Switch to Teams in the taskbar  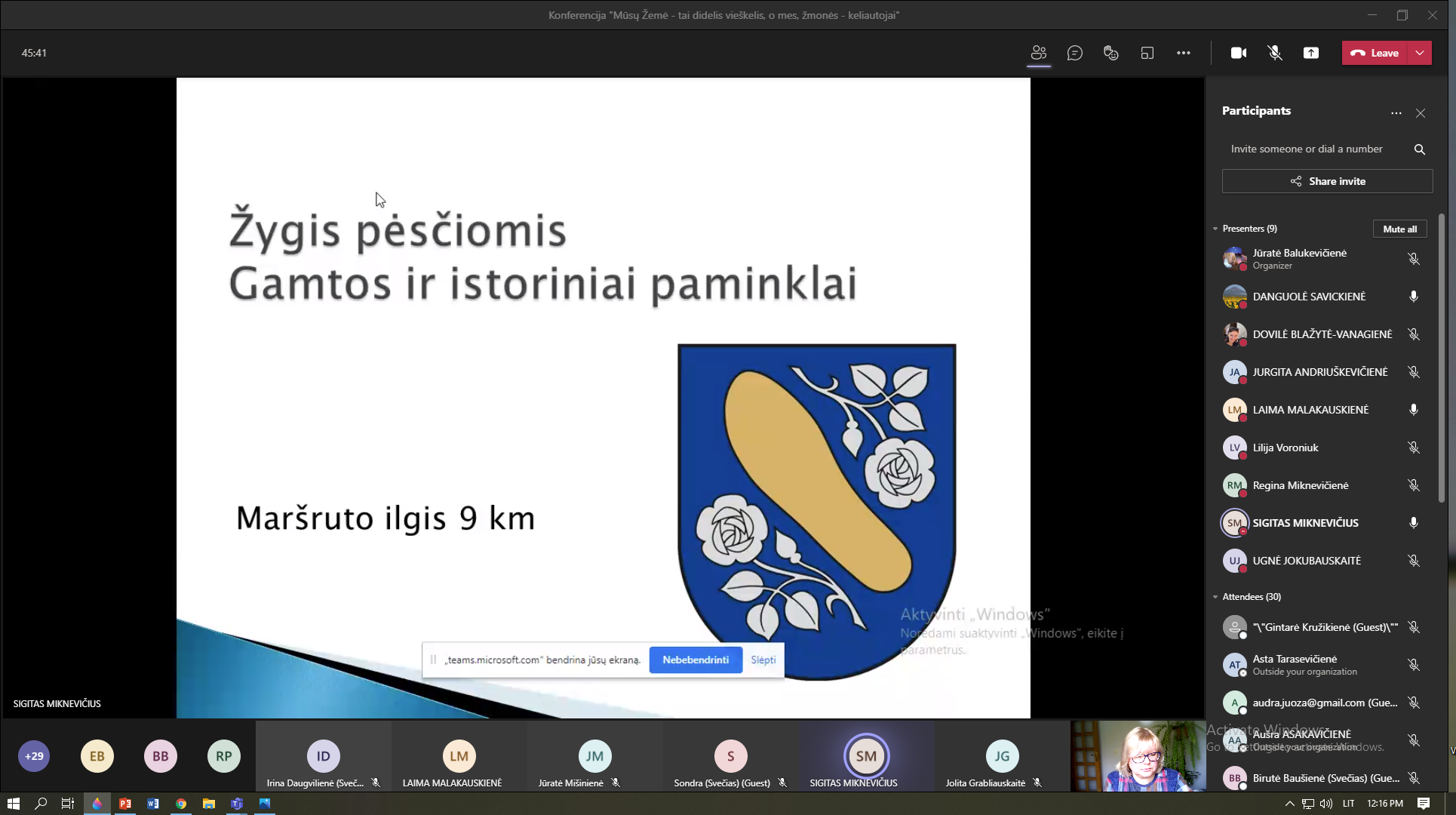pyautogui.click(x=237, y=804)
